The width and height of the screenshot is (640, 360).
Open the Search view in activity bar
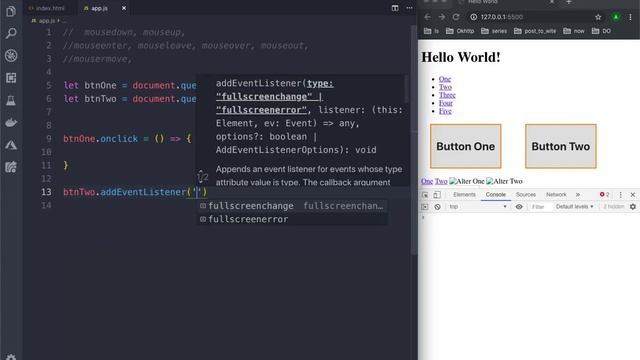(11, 33)
